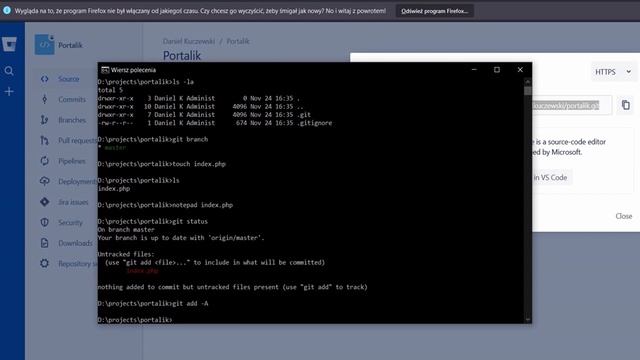Open the search icon in Bitbucket sidebar

pos(9,71)
